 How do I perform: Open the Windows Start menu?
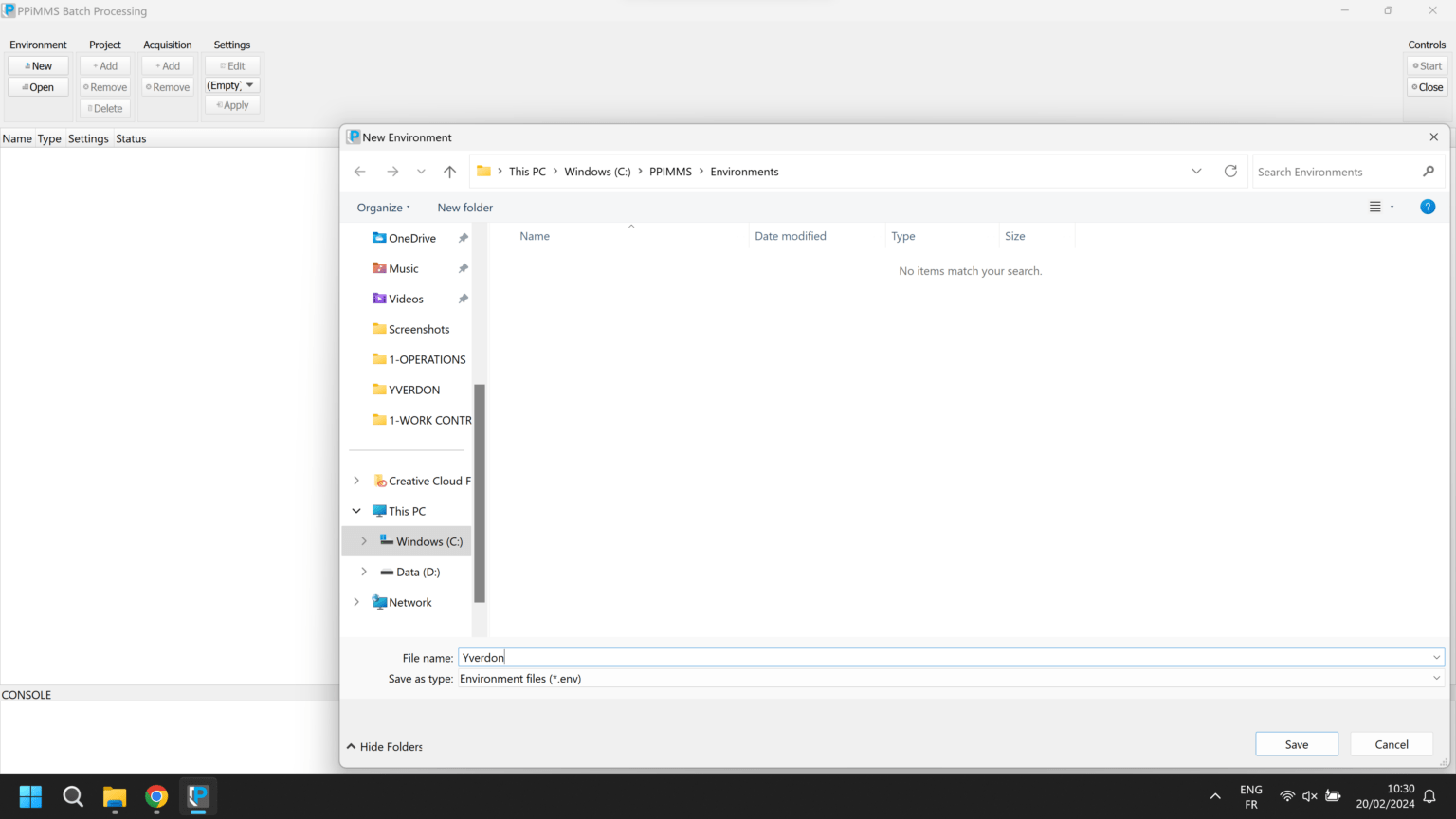pyautogui.click(x=30, y=796)
